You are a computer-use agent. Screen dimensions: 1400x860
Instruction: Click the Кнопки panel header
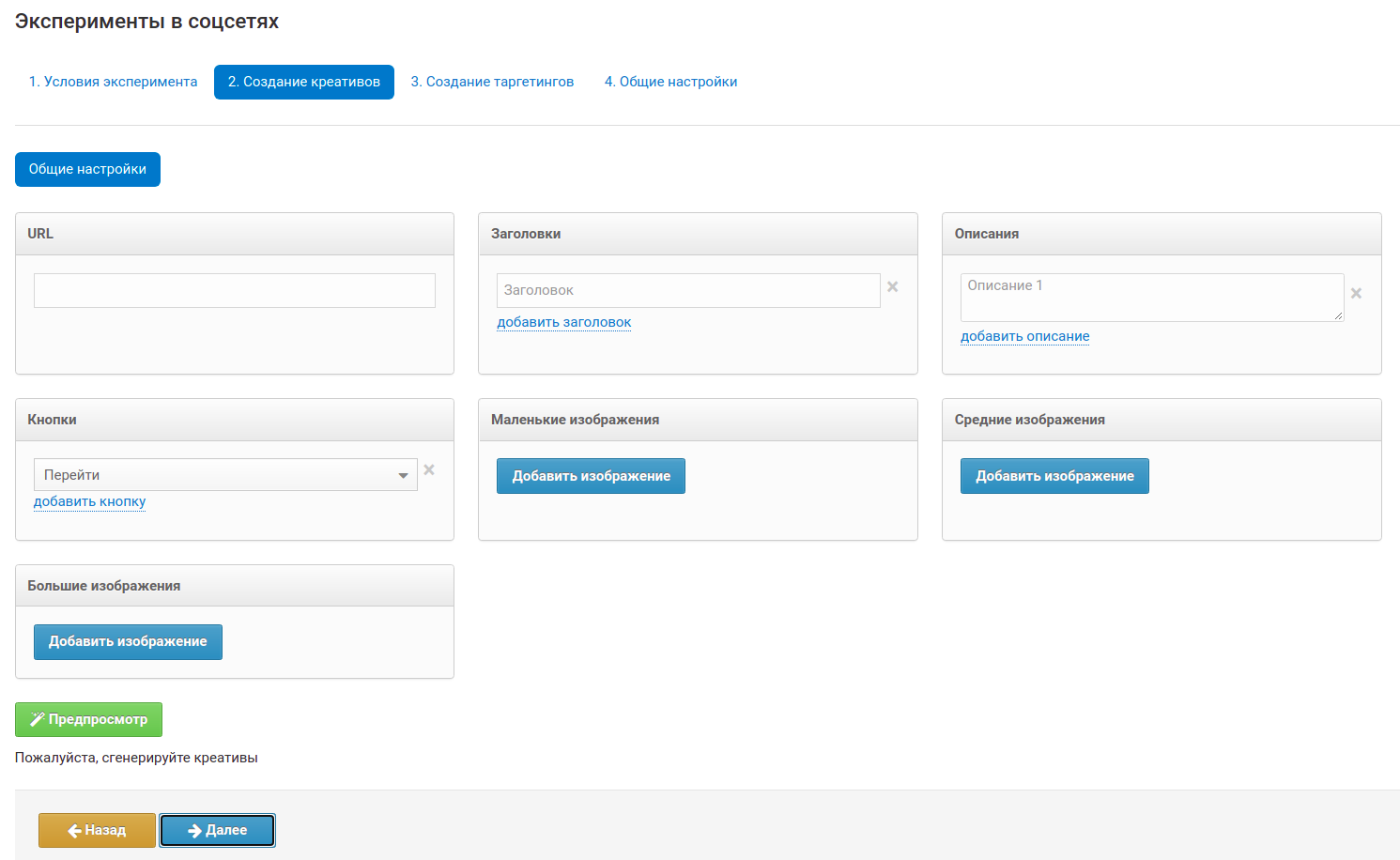point(235,420)
